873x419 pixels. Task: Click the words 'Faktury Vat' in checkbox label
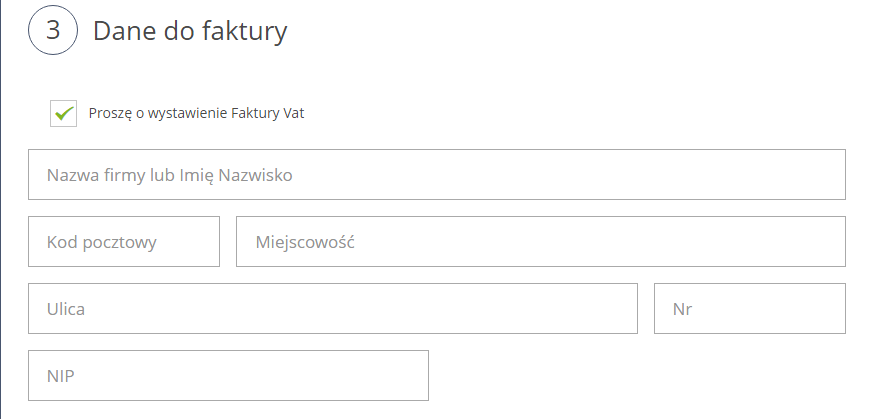point(267,113)
